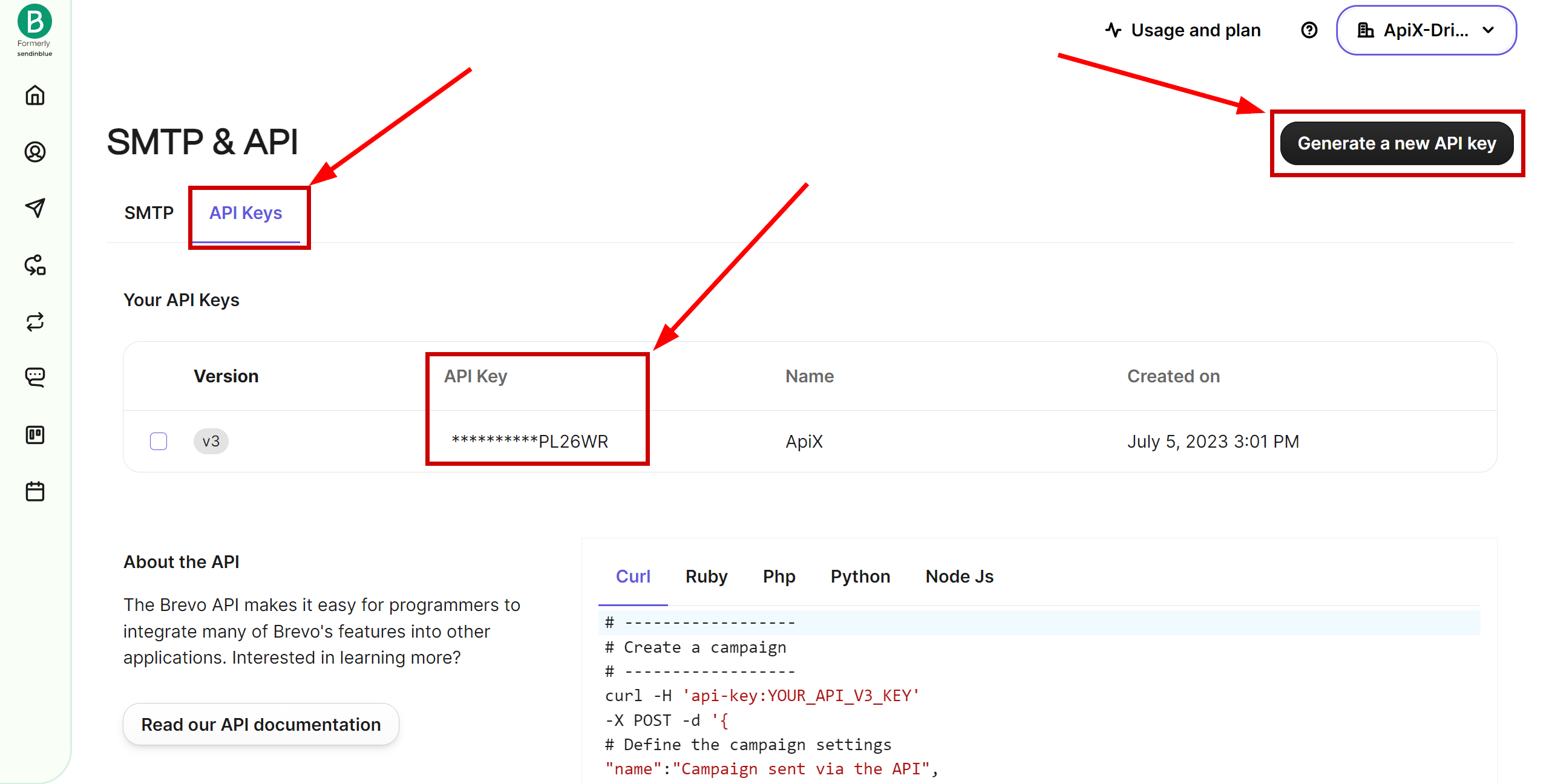The image size is (1549, 784).
Task: Click the Usage and plan activity icon
Action: (x=1114, y=30)
